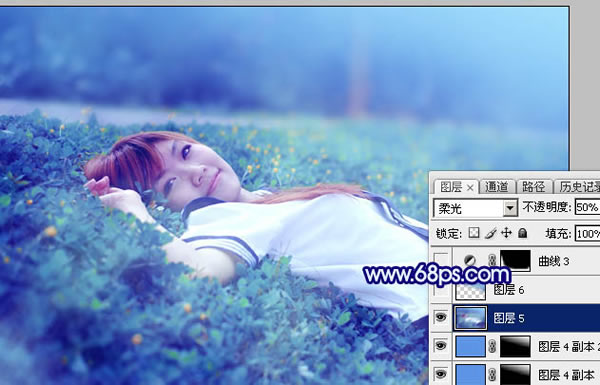600x385 pixels.
Task: Toggle visibility of 图层 4 副本 2
Action: pyautogui.click(x=441, y=346)
